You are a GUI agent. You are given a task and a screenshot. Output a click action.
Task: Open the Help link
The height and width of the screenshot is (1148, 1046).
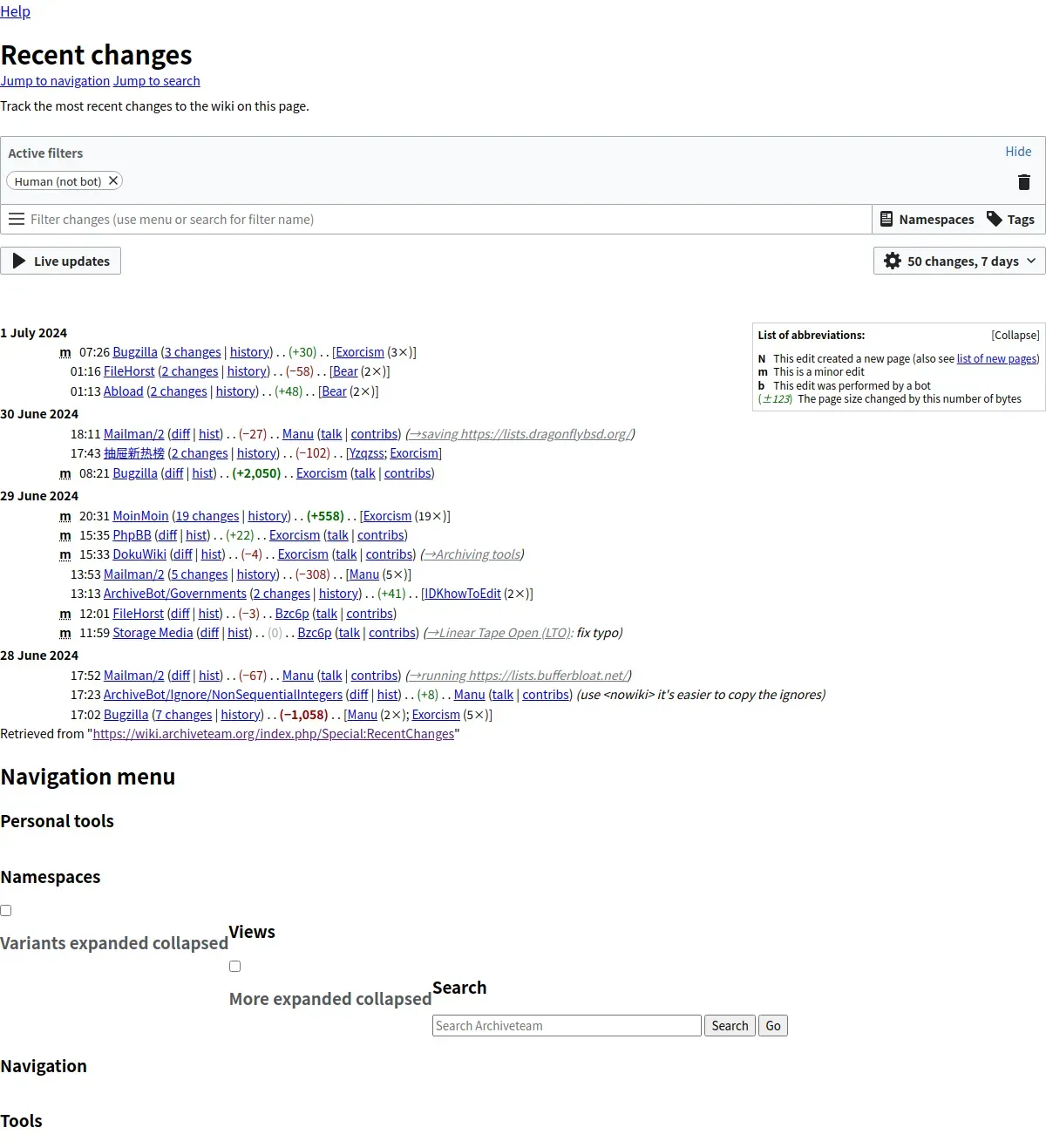pos(15,11)
